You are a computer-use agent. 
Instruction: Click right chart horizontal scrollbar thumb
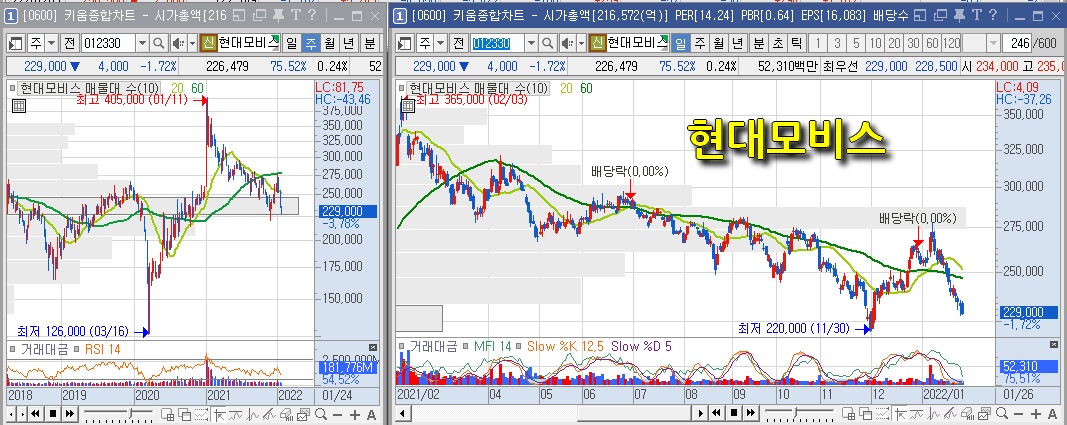pyautogui.click(x=635, y=413)
